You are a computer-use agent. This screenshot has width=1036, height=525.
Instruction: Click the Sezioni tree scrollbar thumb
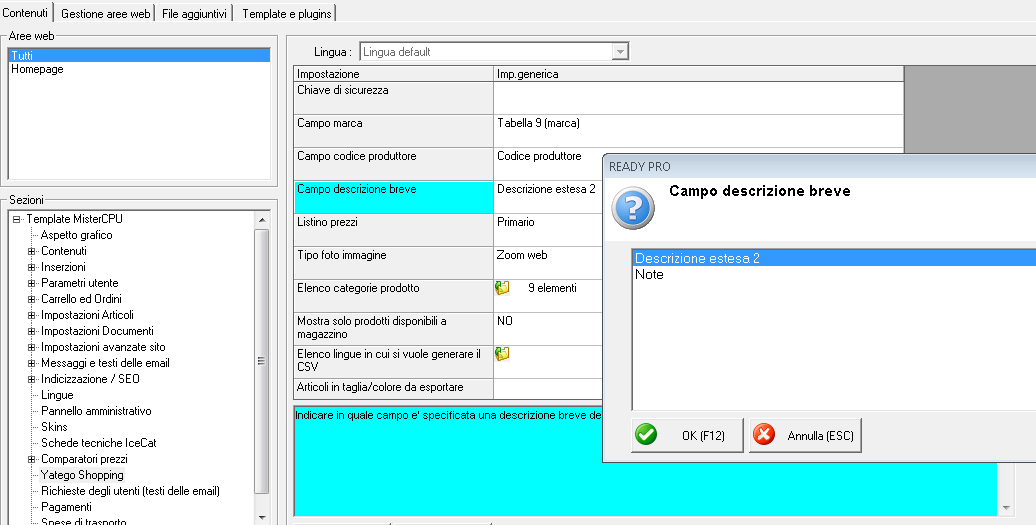tap(262, 361)
